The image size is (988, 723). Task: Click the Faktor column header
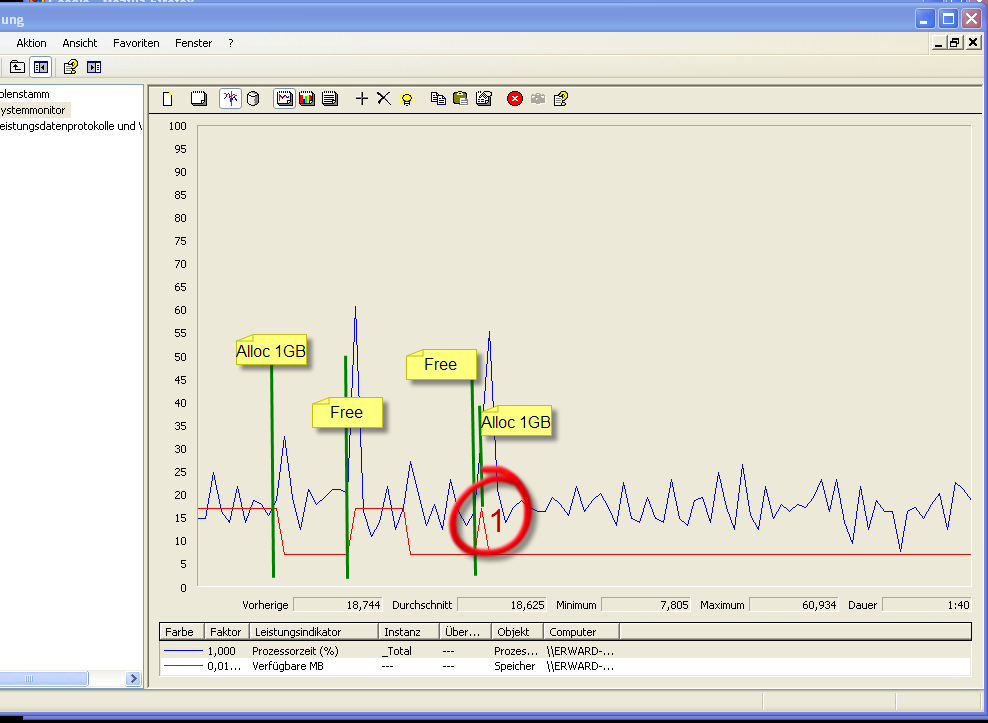pos(227,632)
